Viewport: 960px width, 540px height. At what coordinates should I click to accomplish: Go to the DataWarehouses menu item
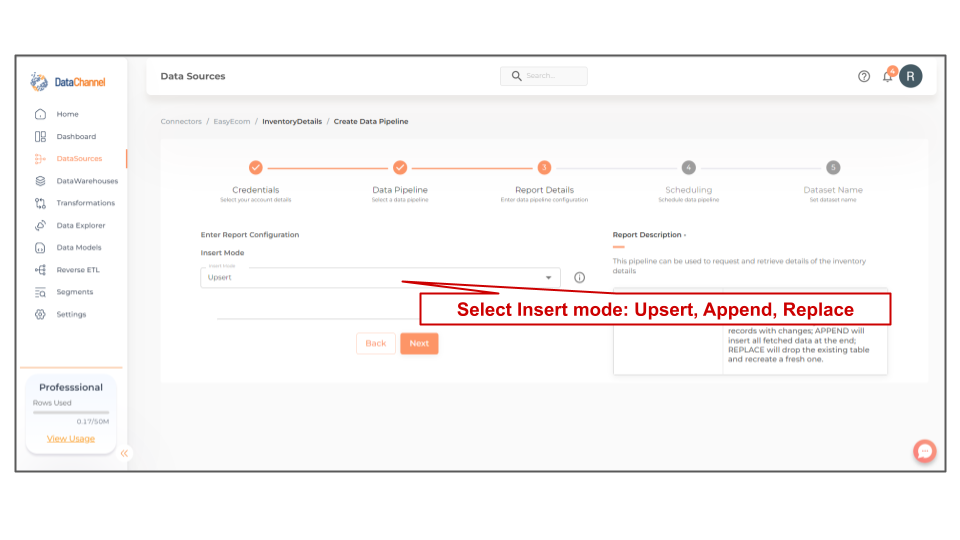coord(87,181)
